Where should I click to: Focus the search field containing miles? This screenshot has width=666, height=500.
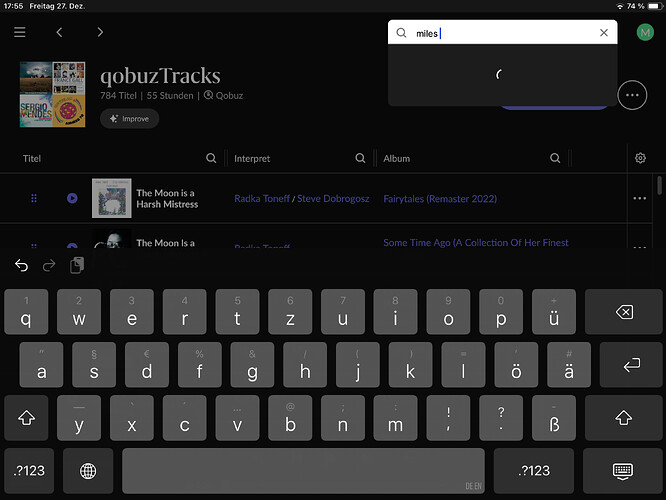coord(502,32)
